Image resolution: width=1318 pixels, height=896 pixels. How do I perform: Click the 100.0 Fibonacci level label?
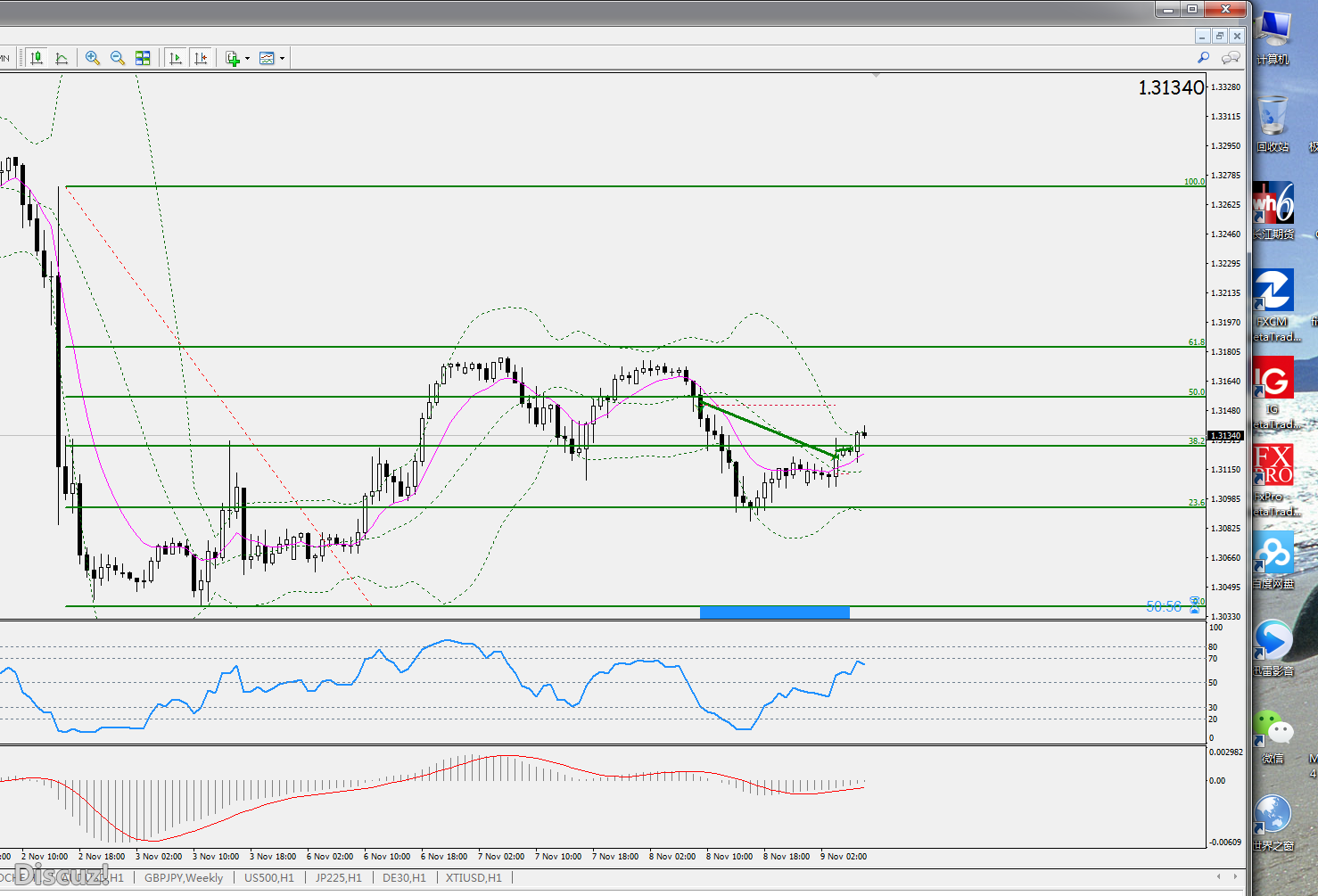click(x=1194, y=182)
